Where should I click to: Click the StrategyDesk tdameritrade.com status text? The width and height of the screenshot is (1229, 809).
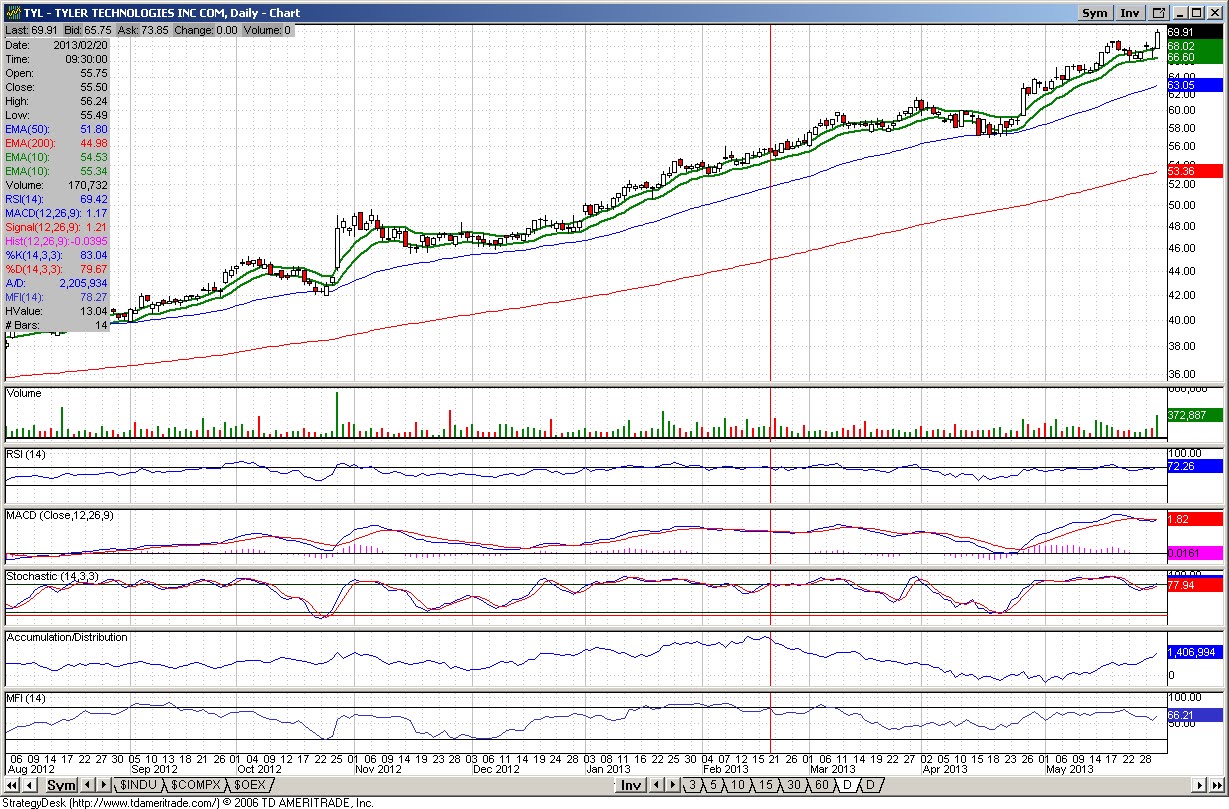pos(187,802)
